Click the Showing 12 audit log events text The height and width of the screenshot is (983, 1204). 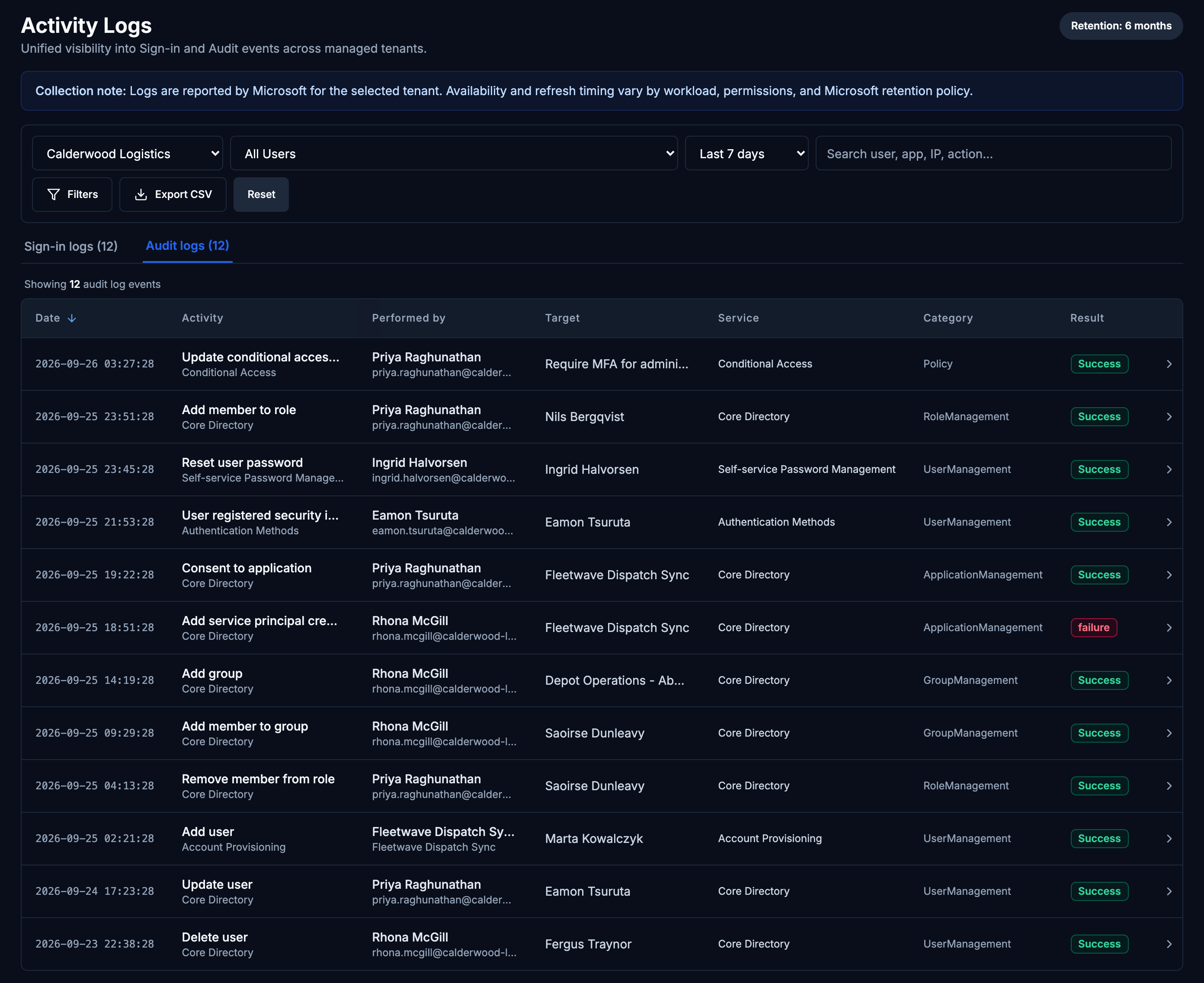click(x=93, y=284)
